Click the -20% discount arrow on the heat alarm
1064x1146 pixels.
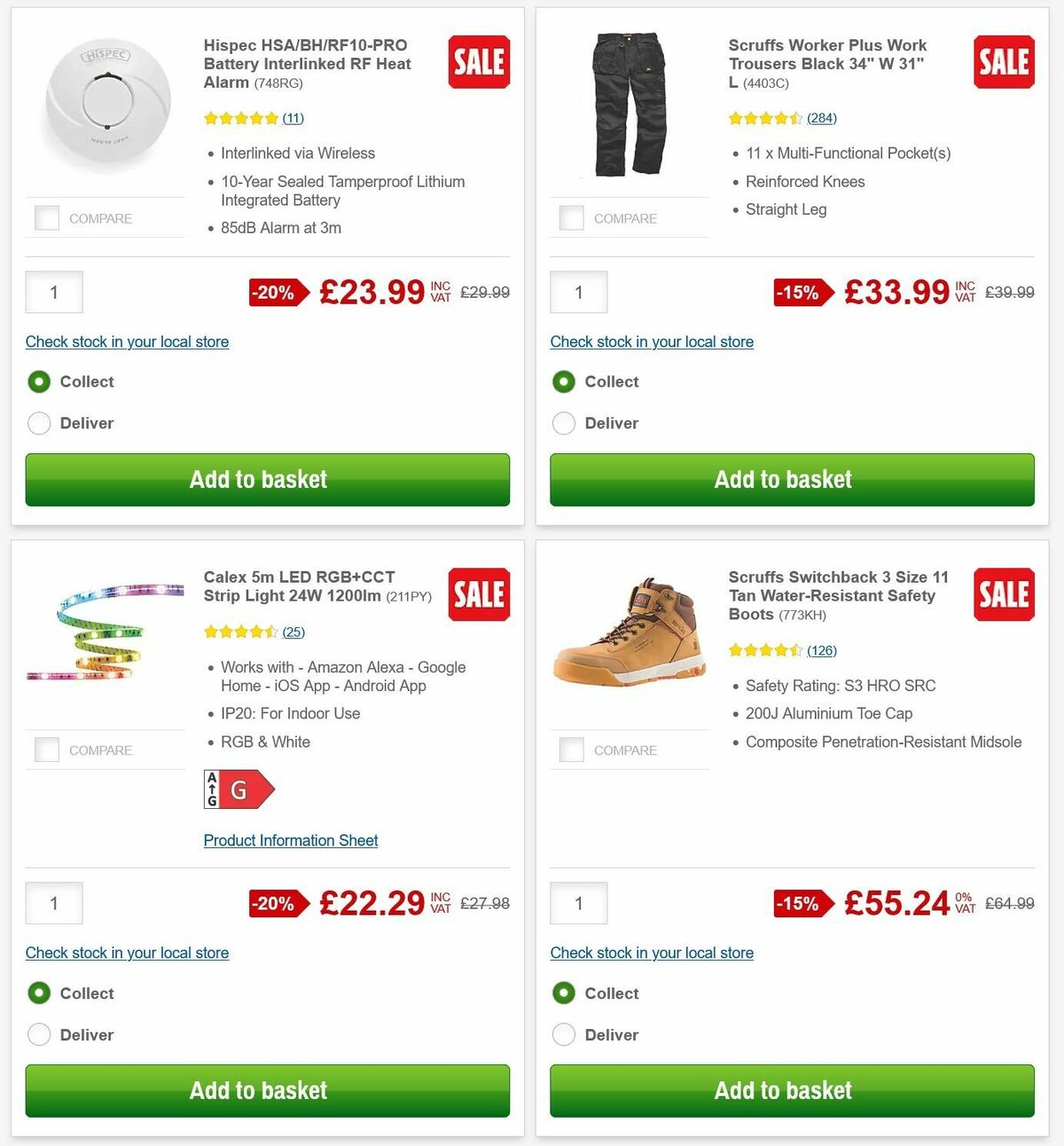click(275, 292)
